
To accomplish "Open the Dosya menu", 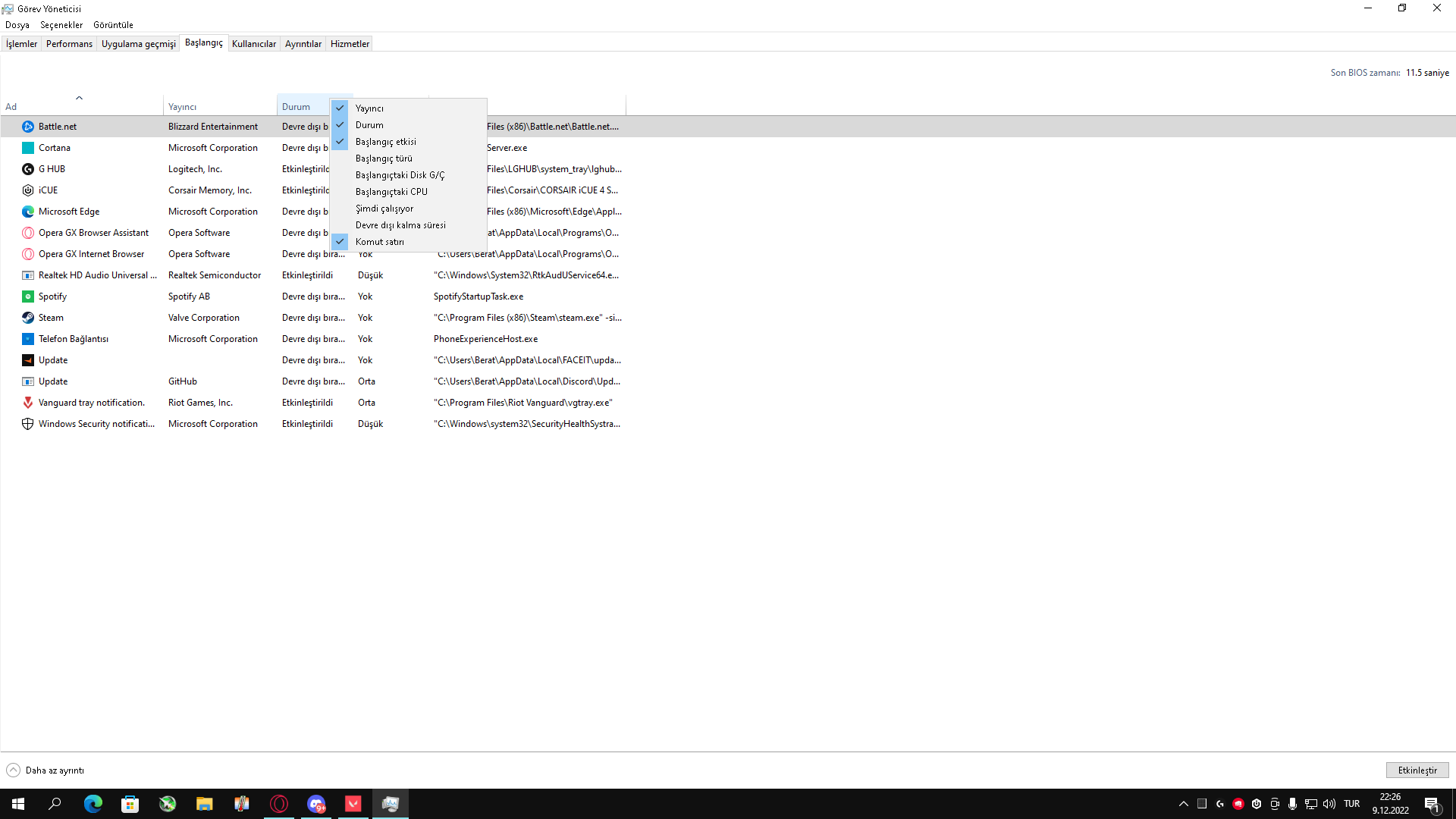I will tap(17, 25).
